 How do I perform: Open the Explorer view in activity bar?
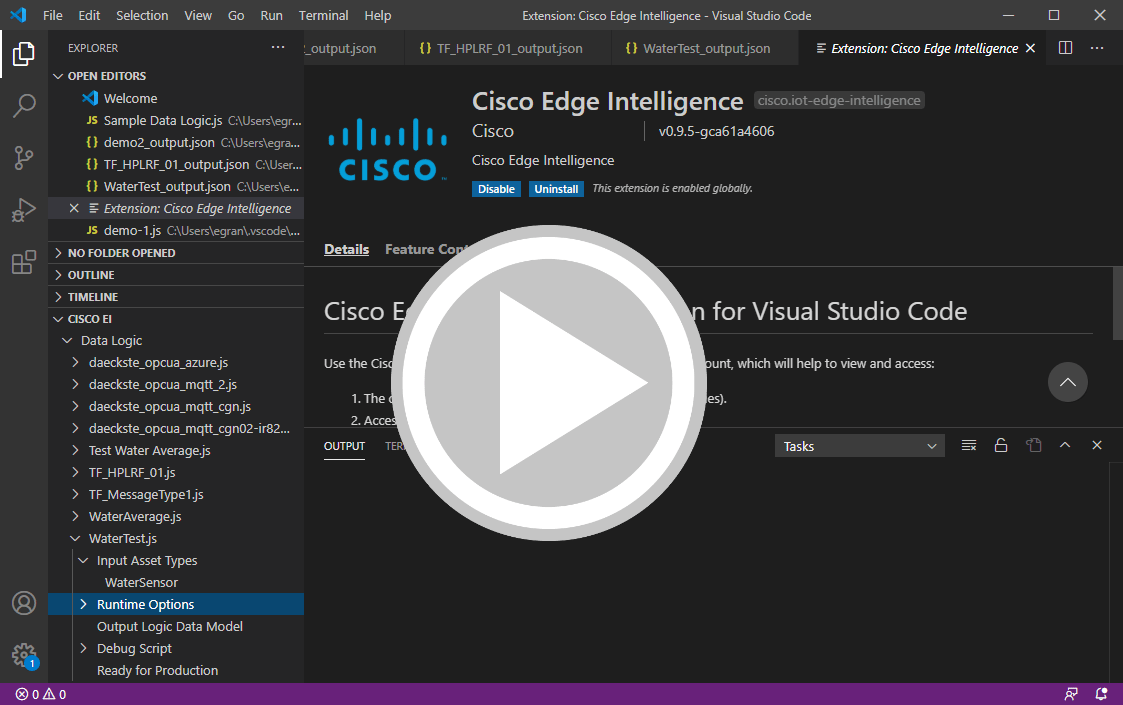(x=24, y=54)
